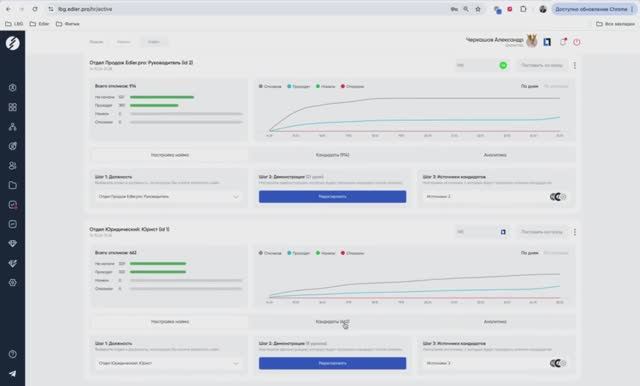This screenshot has height=386, width=640.
Task: Open the Все закладки bookmarks folder
Action: point(615,24)
